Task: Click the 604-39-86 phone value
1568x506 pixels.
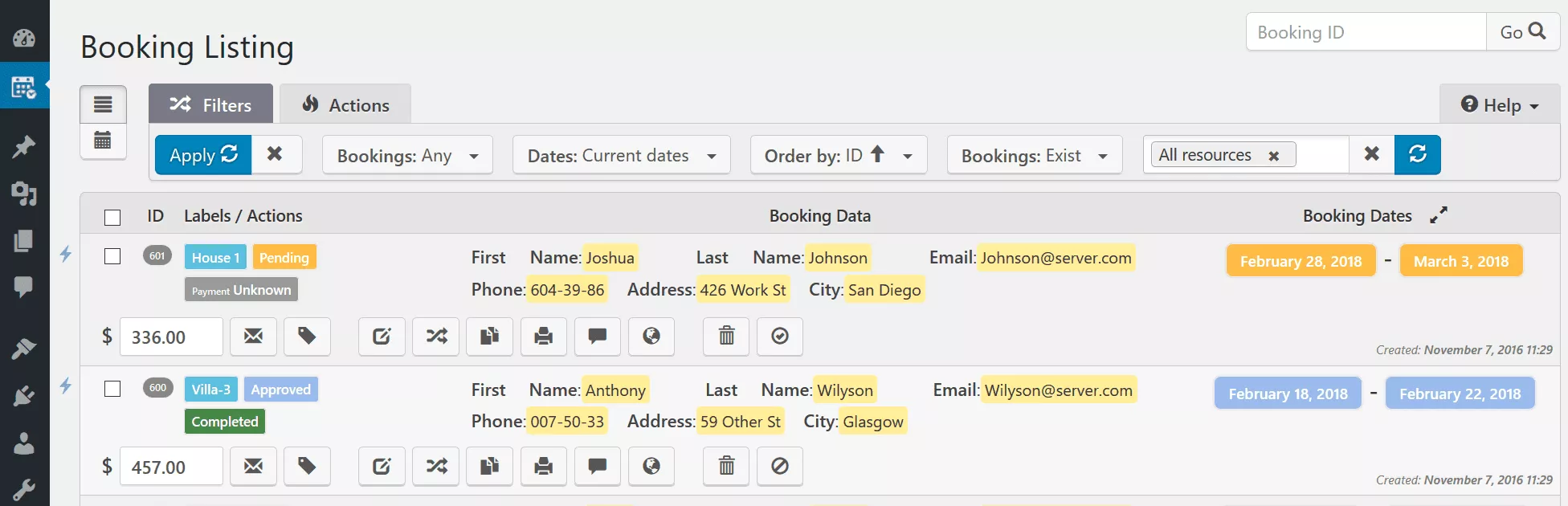Action: [567, 290]
